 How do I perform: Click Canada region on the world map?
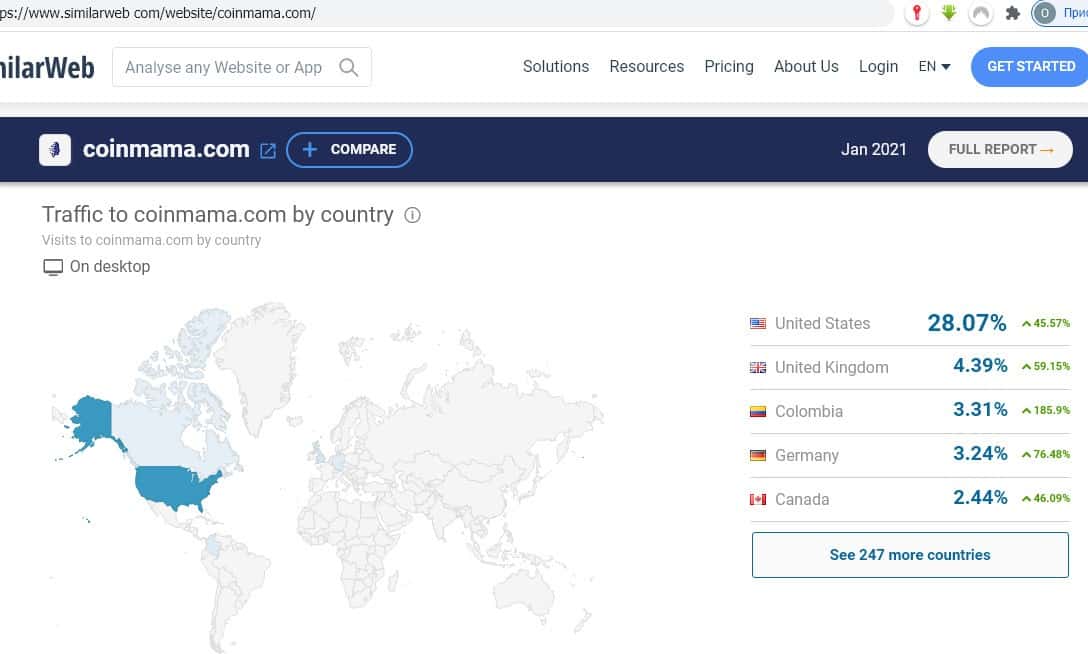pyautogui.click(x=156, y=431)
